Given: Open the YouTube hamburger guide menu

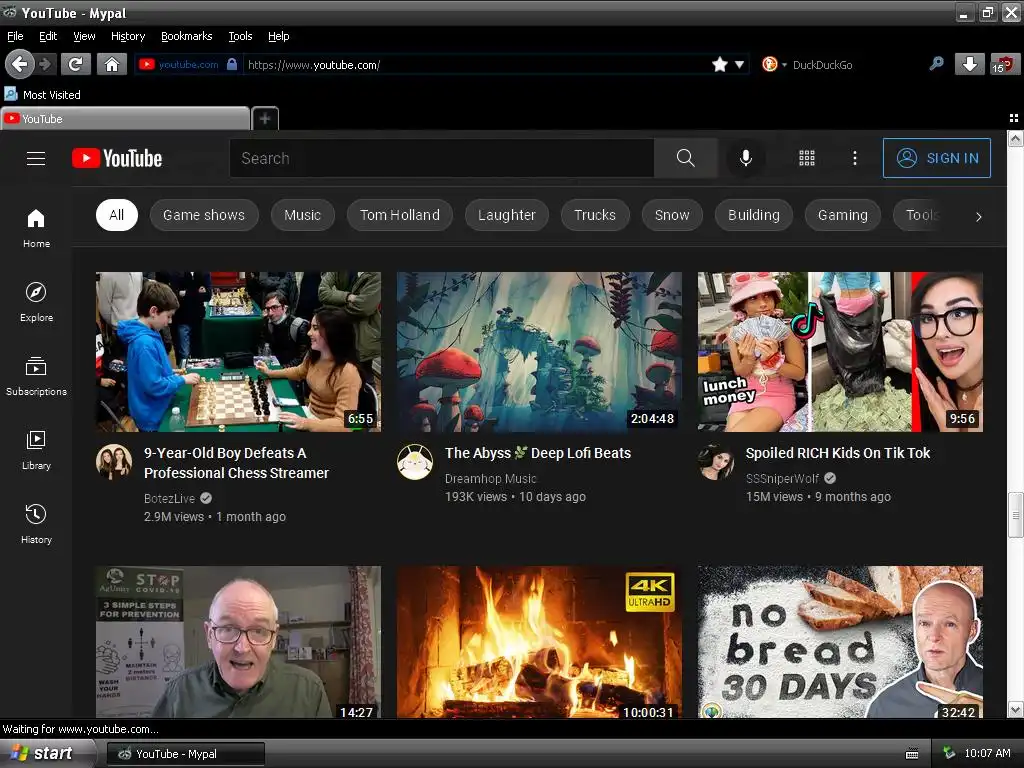Looking at the screenshot, I should coord(36,158).
